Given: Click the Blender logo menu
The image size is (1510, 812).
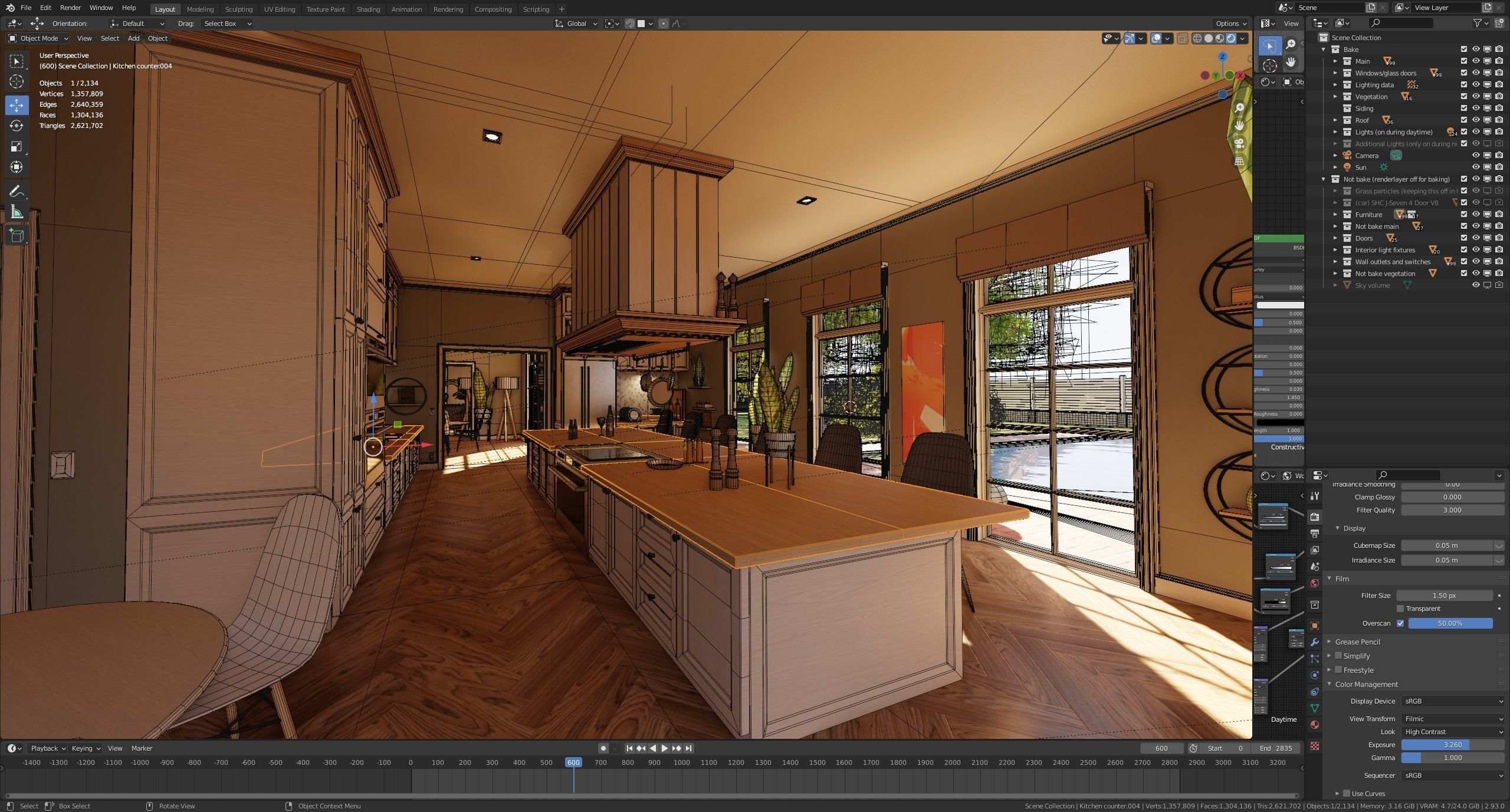Looking at the screenshot, I should point(10,8).
